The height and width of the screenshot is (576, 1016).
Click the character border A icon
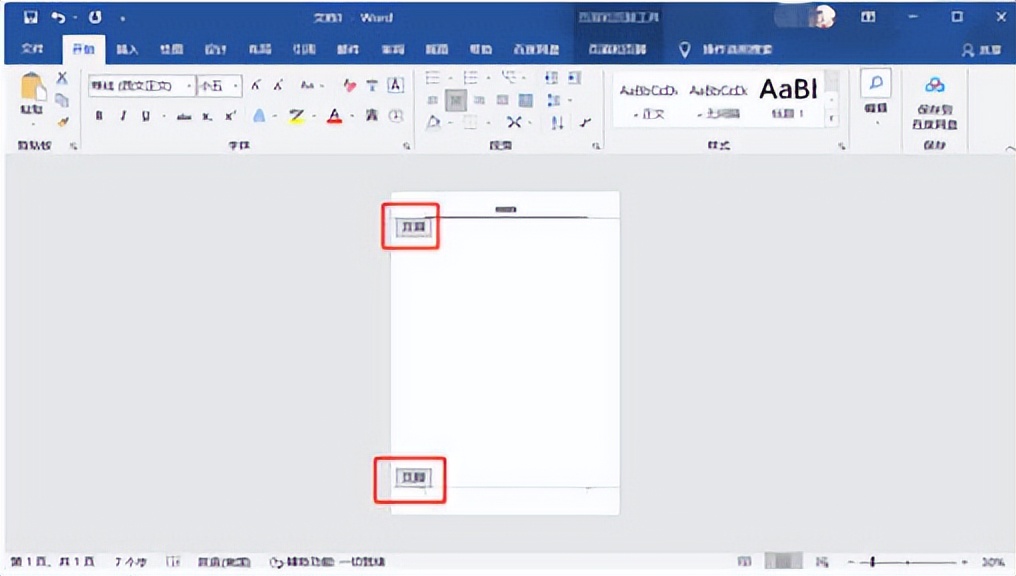tap(395, 85)
